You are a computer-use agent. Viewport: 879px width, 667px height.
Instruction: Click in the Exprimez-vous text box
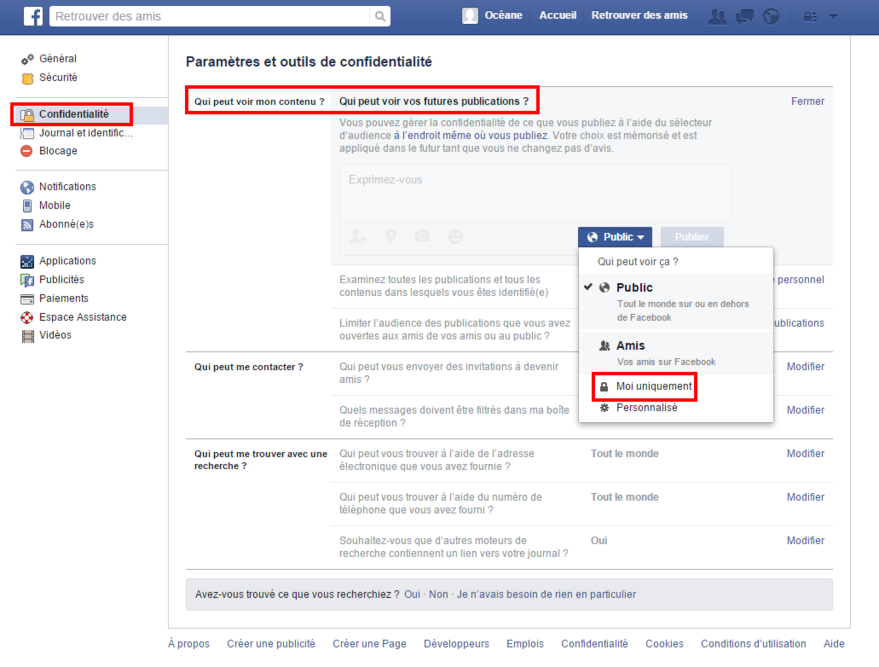535,194
